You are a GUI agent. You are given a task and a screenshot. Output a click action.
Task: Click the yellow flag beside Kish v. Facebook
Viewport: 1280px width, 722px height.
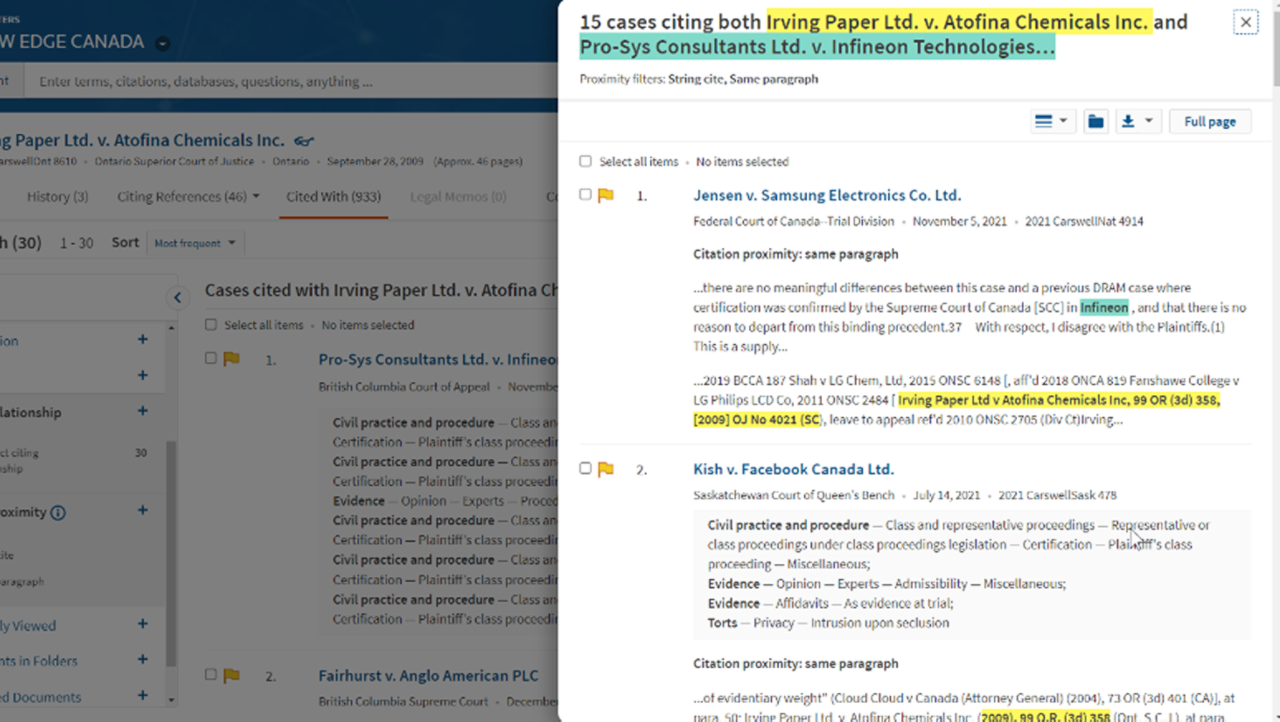[x=606, y=470]
